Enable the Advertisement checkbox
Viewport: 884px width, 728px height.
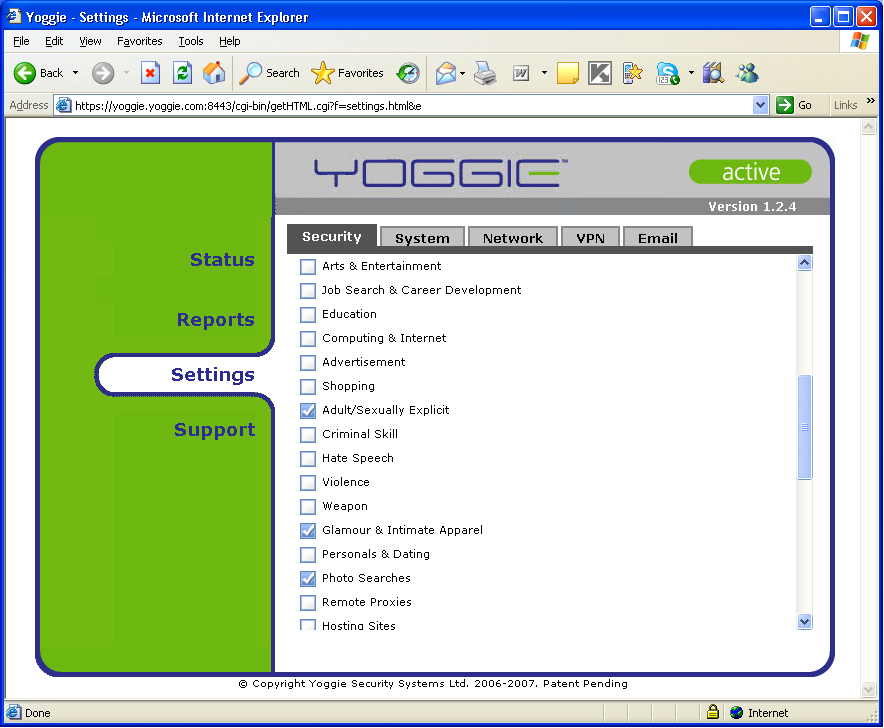click(308, 362)
